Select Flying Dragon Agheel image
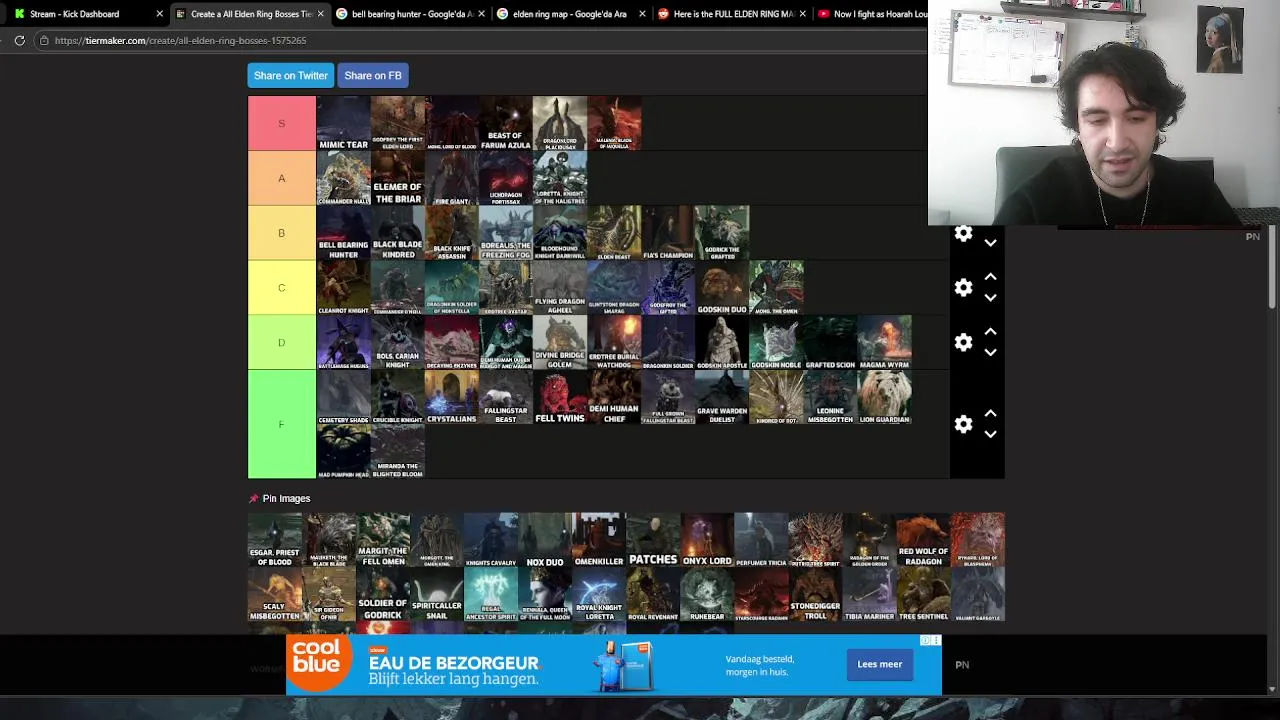The image size is (1280, 720). coord(559,288)
